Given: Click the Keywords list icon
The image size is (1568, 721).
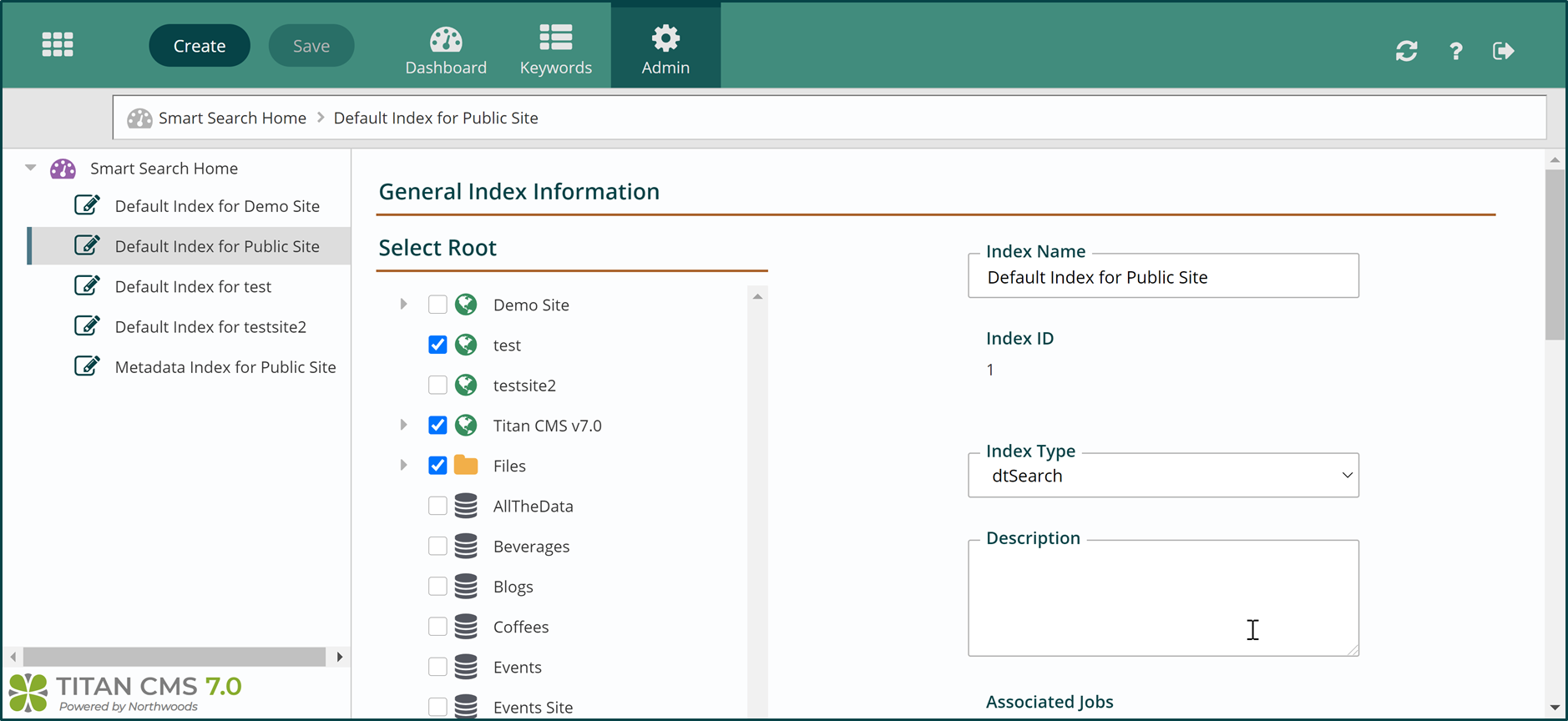Looking at the screenshot, I should pyautogui.click(x=556, y=38).
